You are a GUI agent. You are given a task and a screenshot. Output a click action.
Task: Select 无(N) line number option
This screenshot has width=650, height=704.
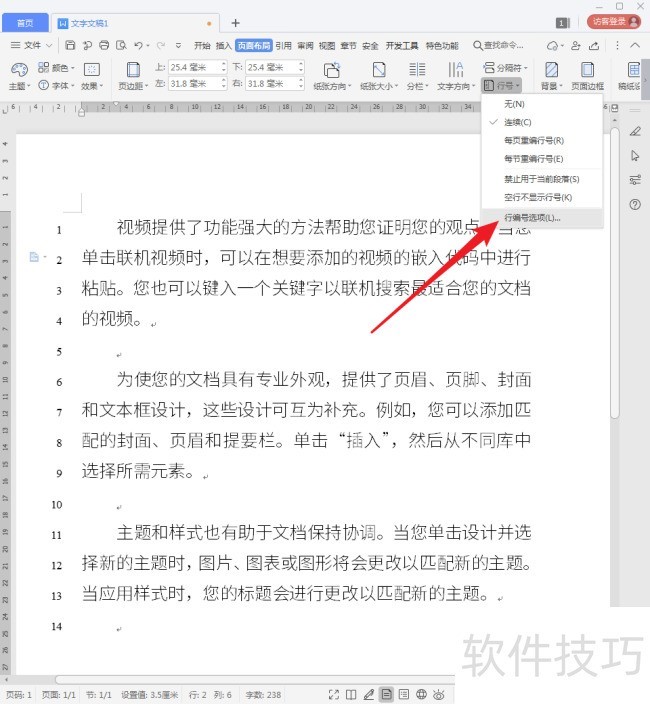pos(542,104)
